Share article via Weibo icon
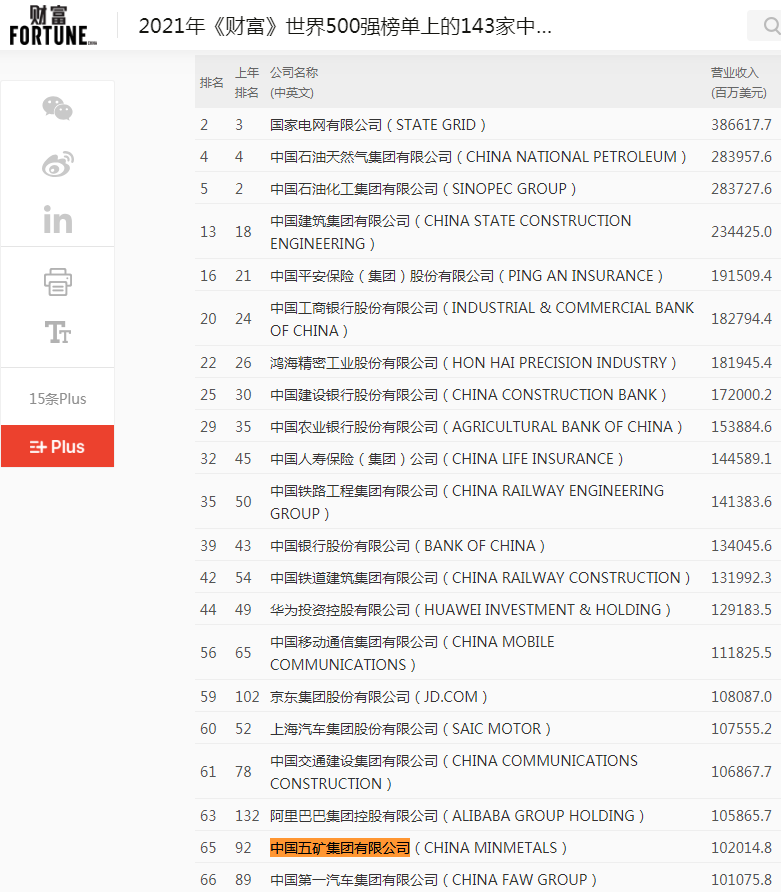Image resolution: width=781 pixels, height=892 pixels. pos(57,164)
